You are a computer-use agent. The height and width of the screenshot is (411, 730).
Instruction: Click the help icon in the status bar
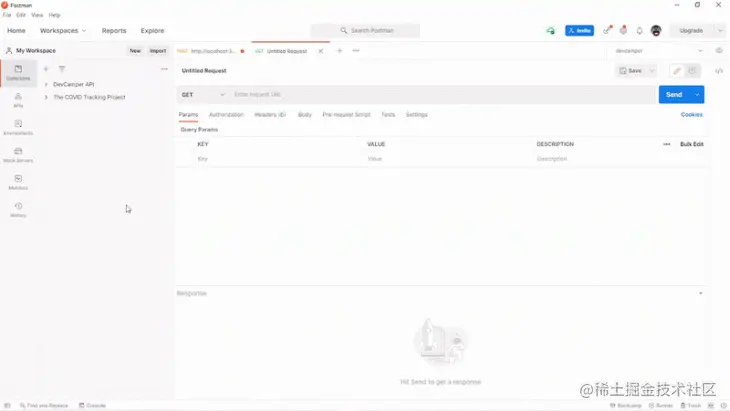coord(723,405)
